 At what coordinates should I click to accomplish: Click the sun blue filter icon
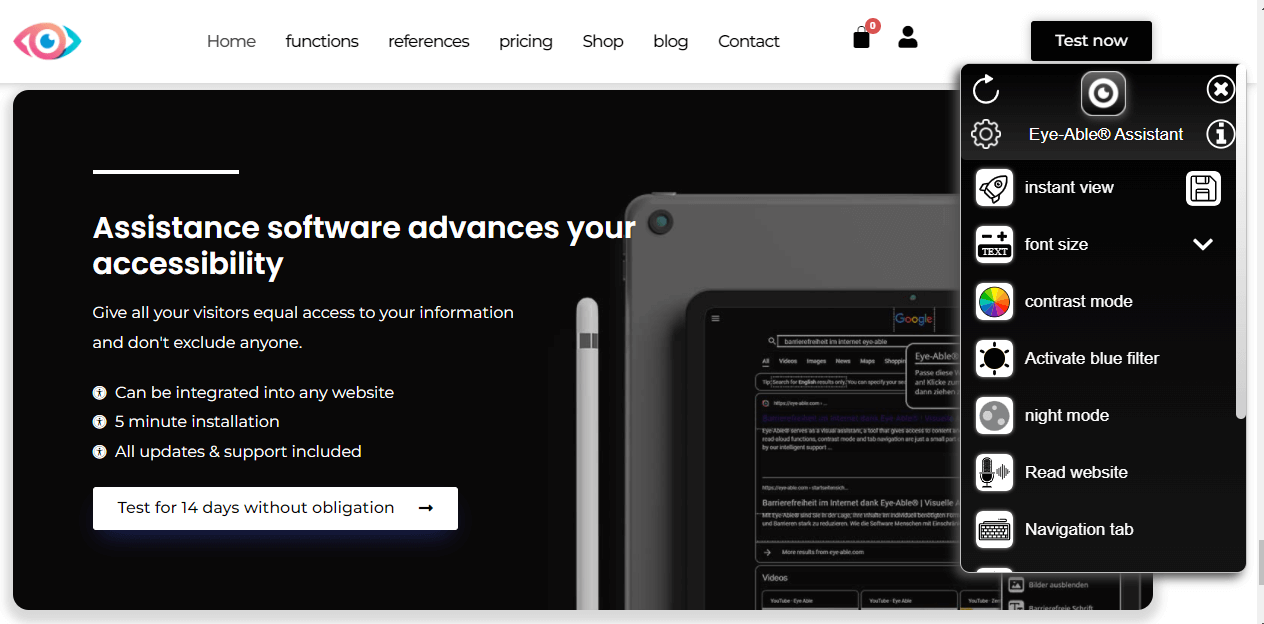click(994, 359)
